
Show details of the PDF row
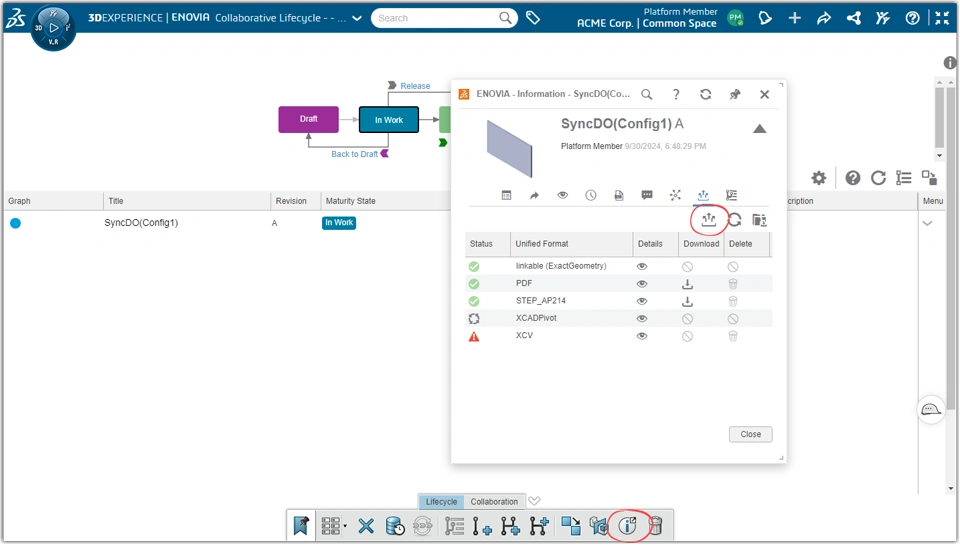point(642,284)
